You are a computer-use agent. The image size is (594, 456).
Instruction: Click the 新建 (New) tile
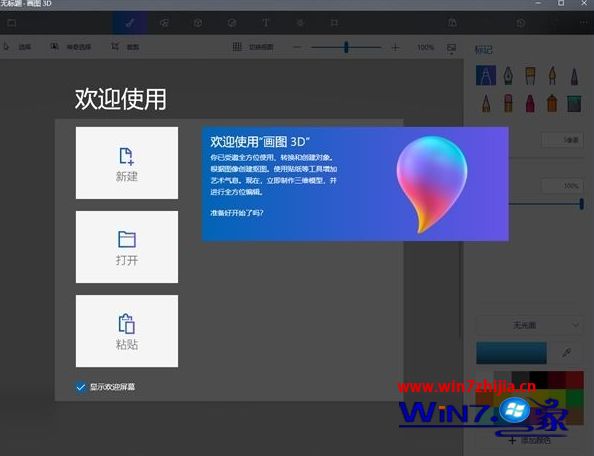pyautogui.click(x=127, y=163)
